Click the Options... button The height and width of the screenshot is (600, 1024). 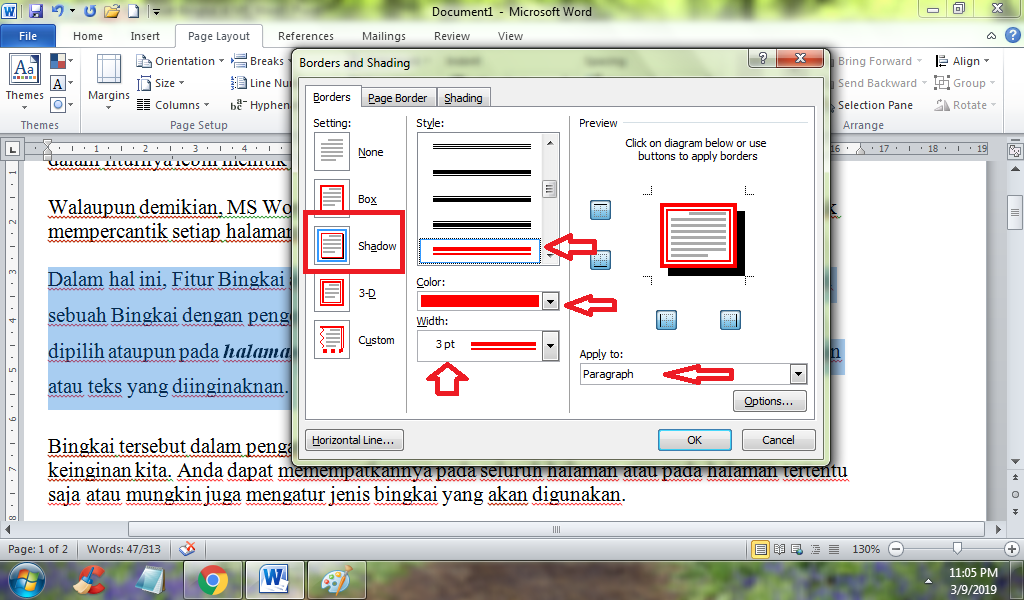pyautogui.click(x=769, y=401)
